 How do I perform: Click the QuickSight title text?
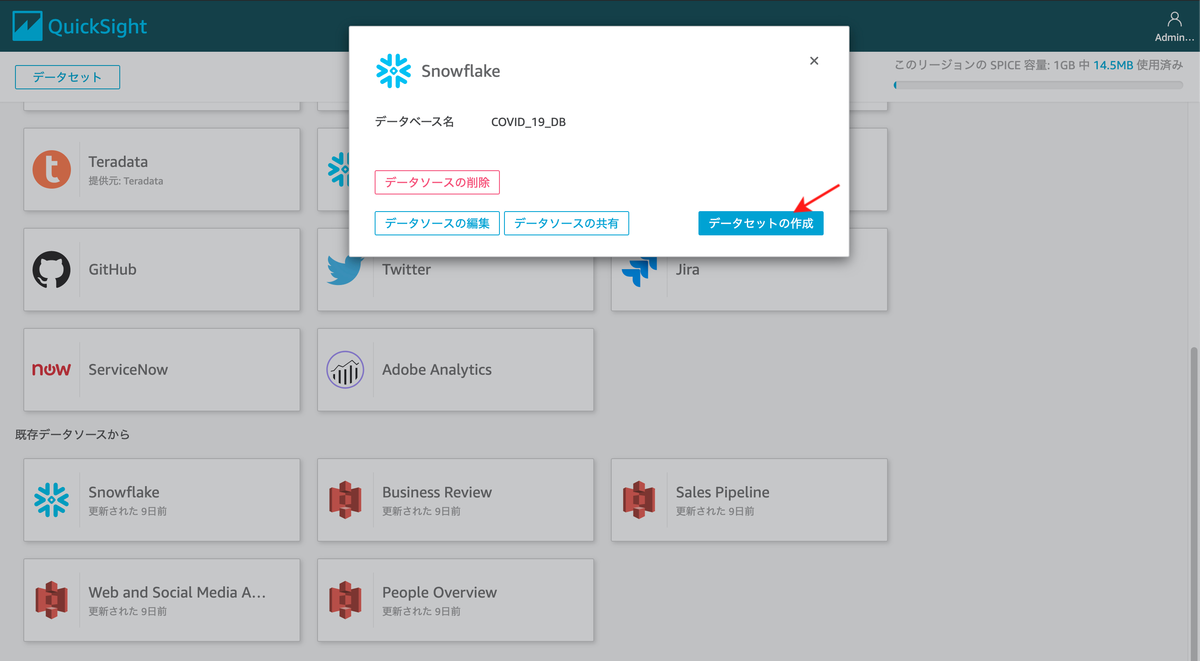[98, 27]
